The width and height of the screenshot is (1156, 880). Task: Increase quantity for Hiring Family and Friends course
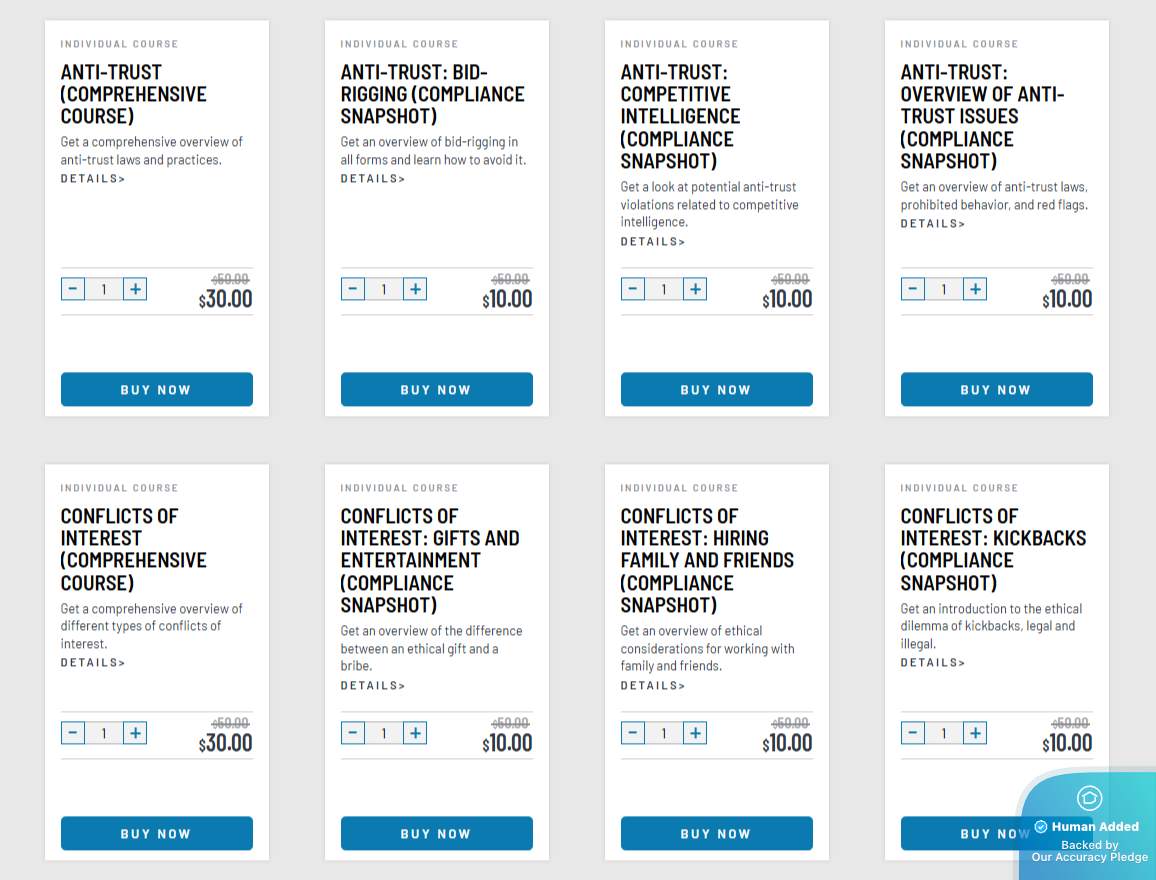coord(695,733)
